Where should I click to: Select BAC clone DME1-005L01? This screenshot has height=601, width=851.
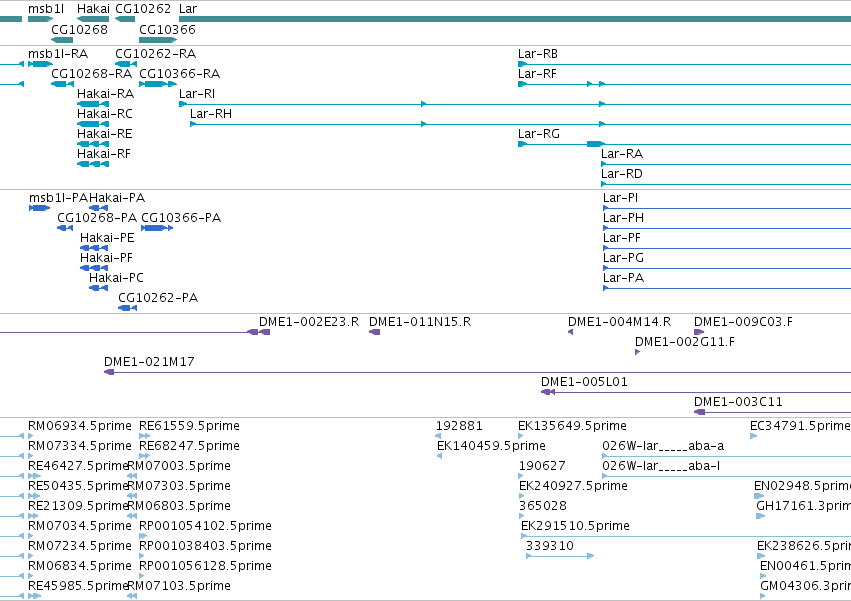[x=585, y=383]
